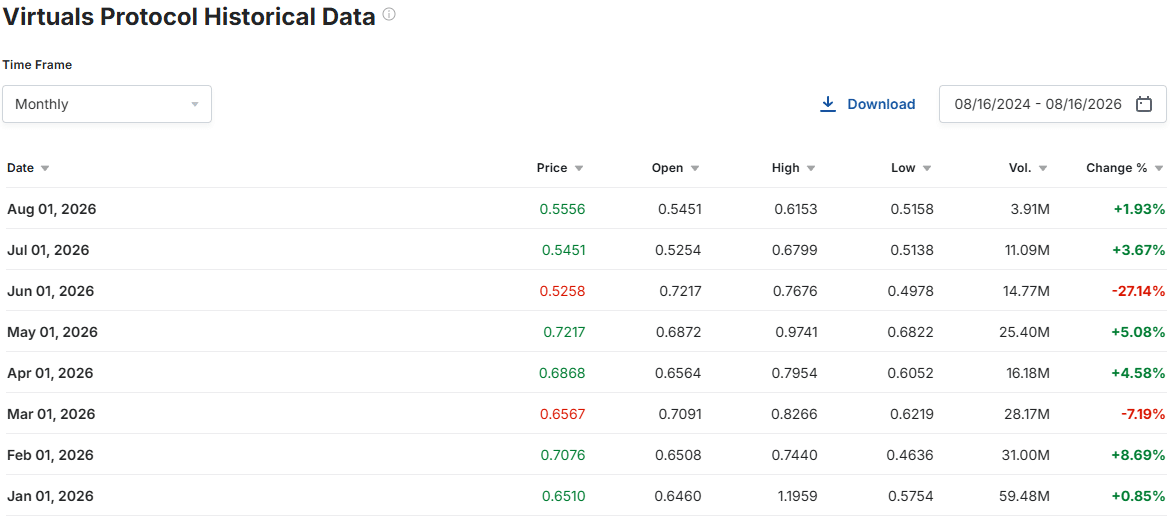Screen dimensions: 1176x516
Task: Open the Monthly time frame dropdown
Action: click(x=107, y=104)
